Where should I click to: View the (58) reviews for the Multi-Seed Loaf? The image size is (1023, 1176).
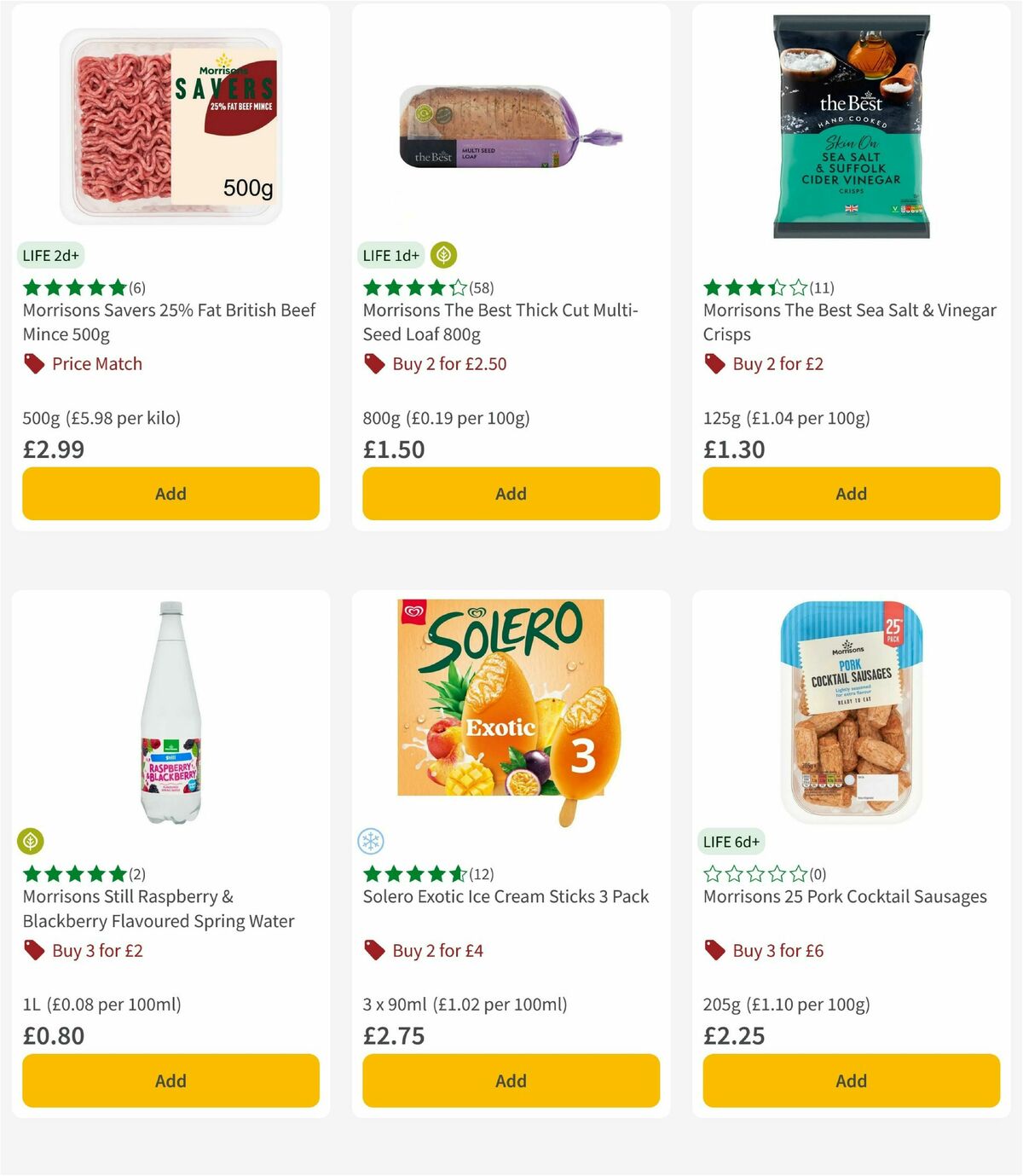[x=479, y=287]
